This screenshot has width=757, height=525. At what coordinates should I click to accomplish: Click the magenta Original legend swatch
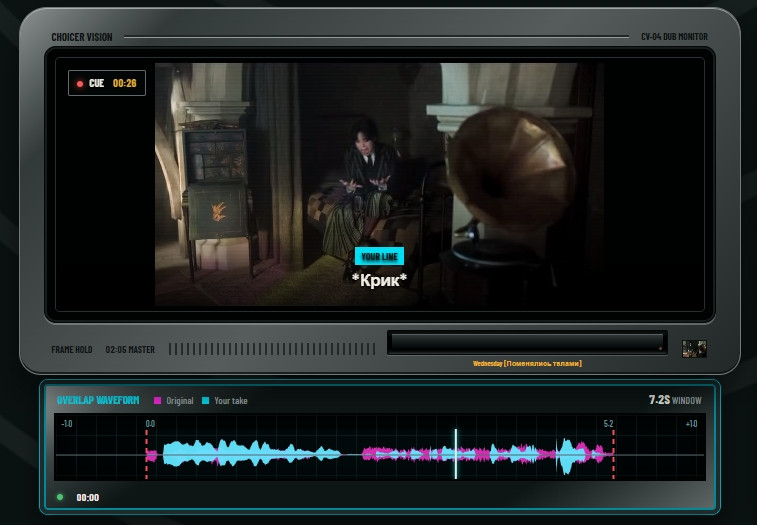157,400
